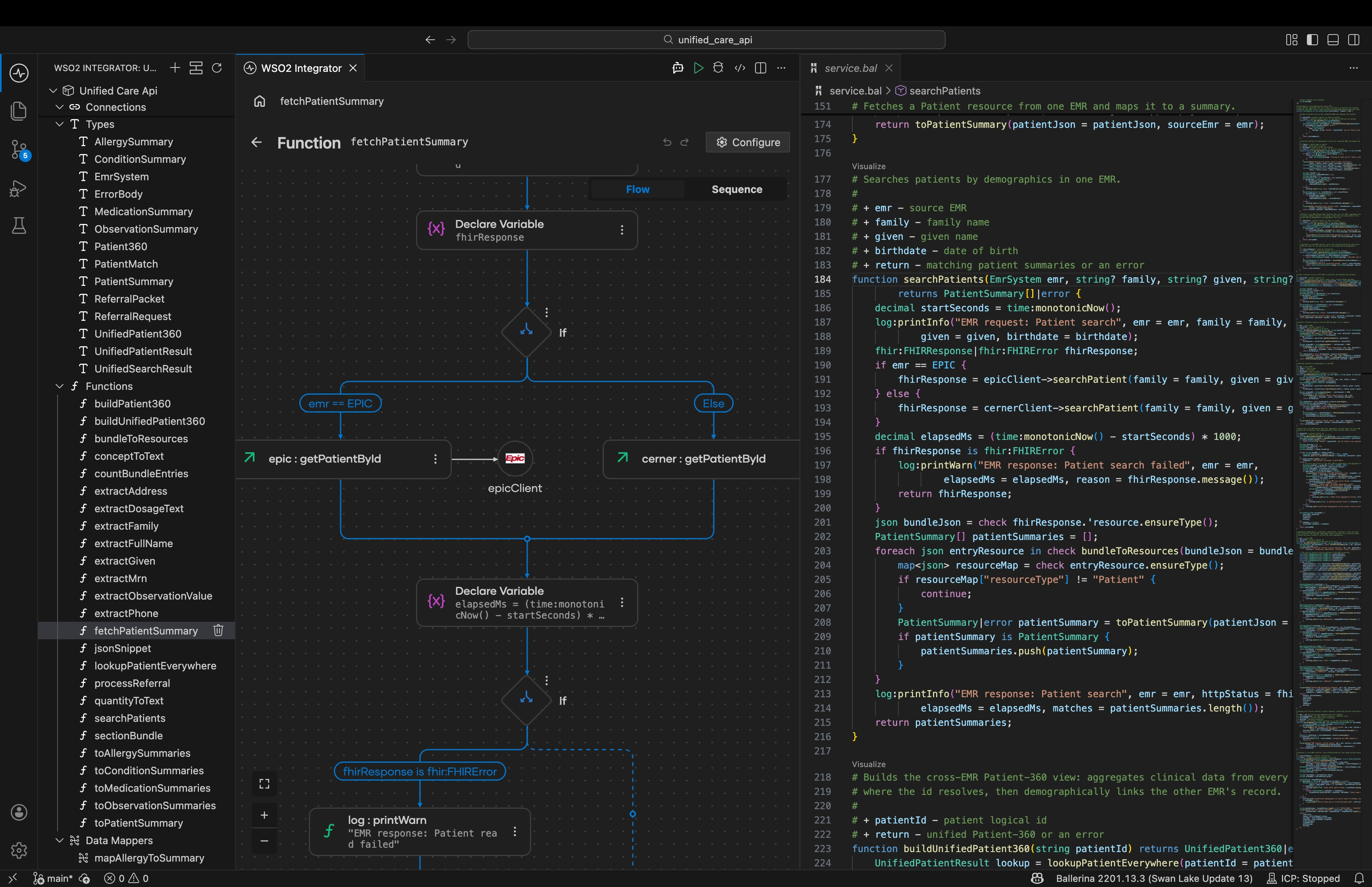Open the errors and warnings status item
Image resolution: width=1372 pixels, height=887 pixels.
(x=126, y=878)
